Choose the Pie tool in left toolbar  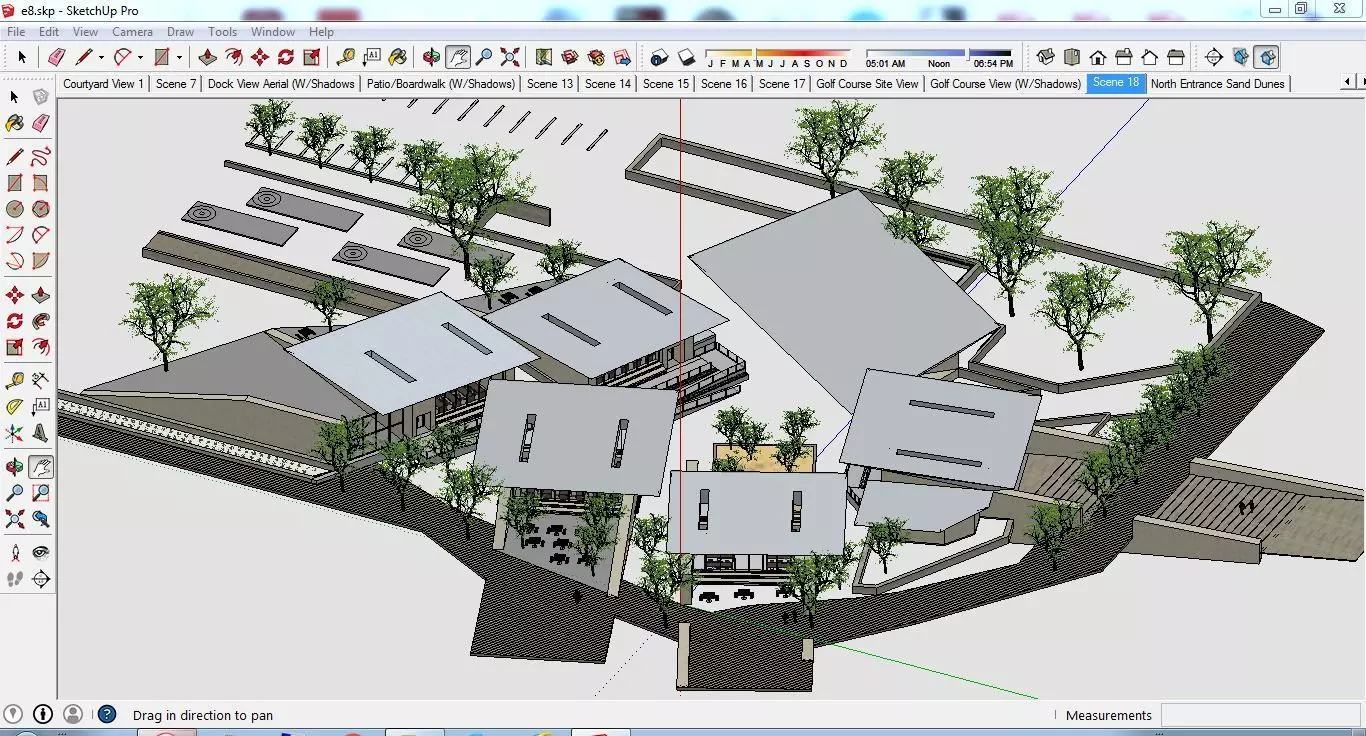40,262
